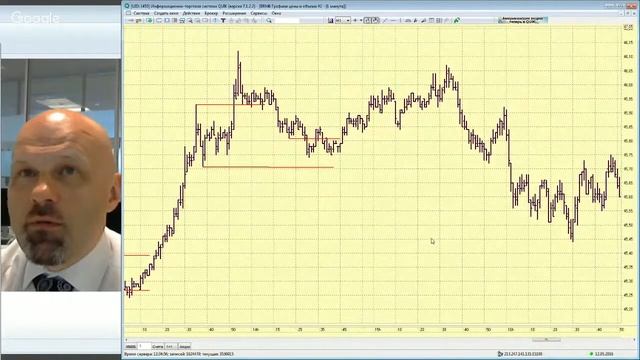Screen dimensions: 640x360
Task: Open the chart interval dropdown
Action: (348, 20)
